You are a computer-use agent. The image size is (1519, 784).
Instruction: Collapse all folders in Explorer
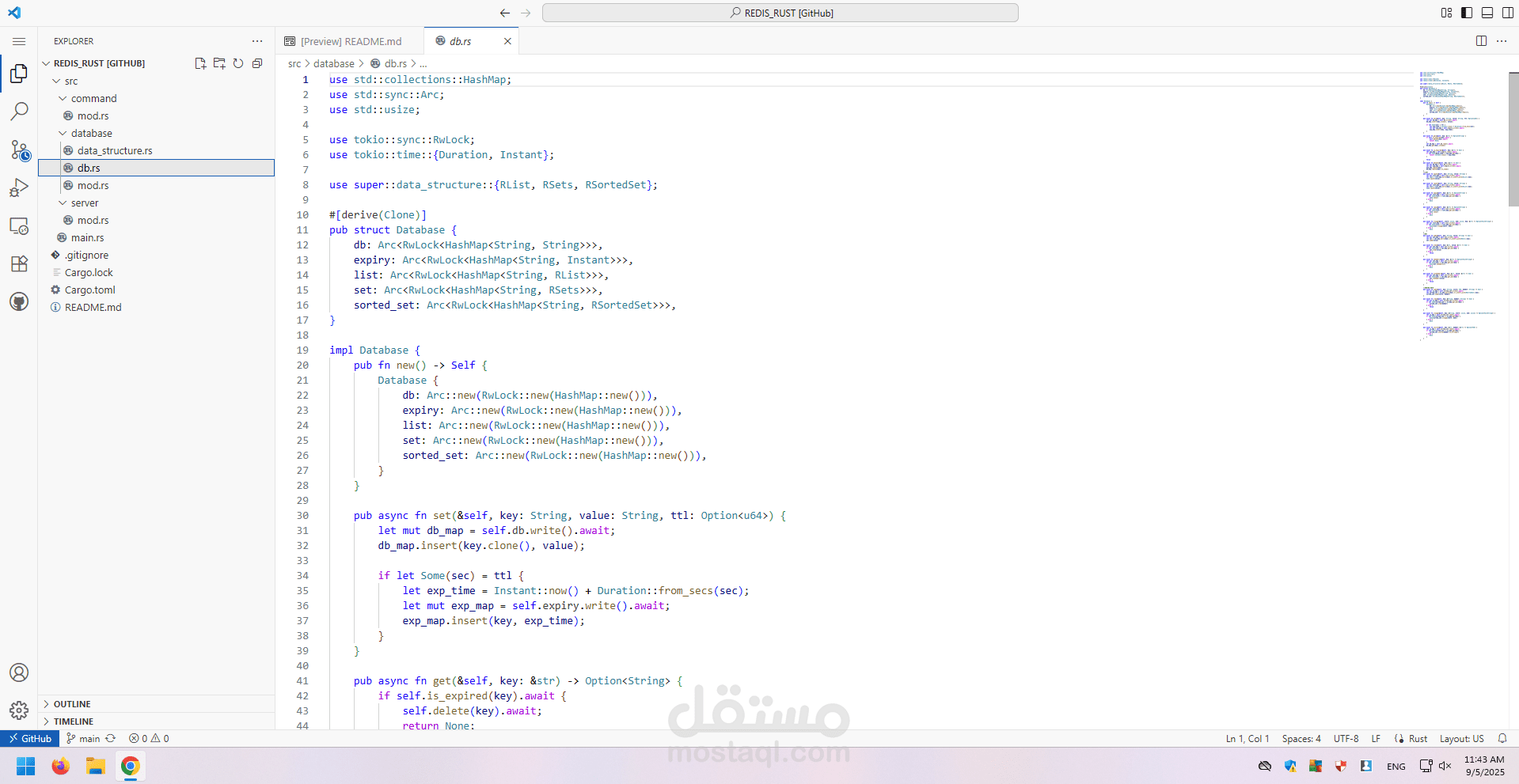tap(257, 63)
